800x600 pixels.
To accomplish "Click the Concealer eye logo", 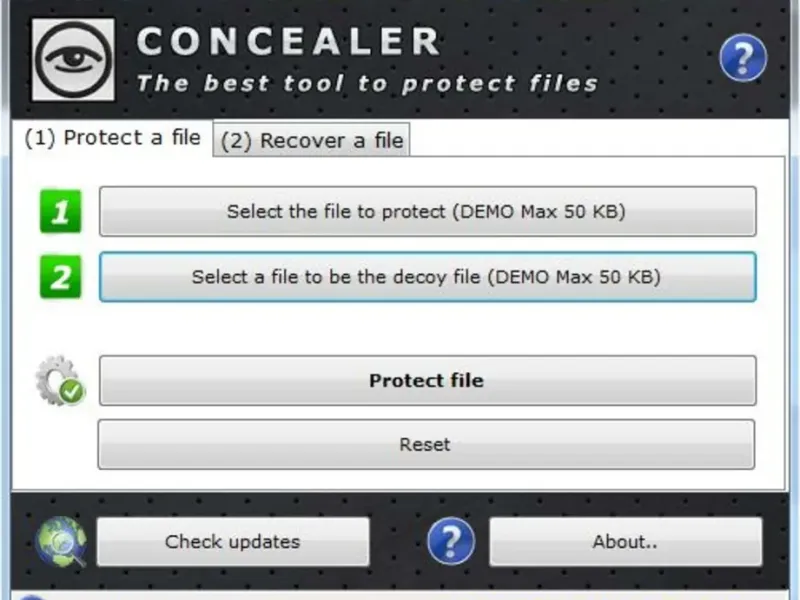I will pos(73,58).
